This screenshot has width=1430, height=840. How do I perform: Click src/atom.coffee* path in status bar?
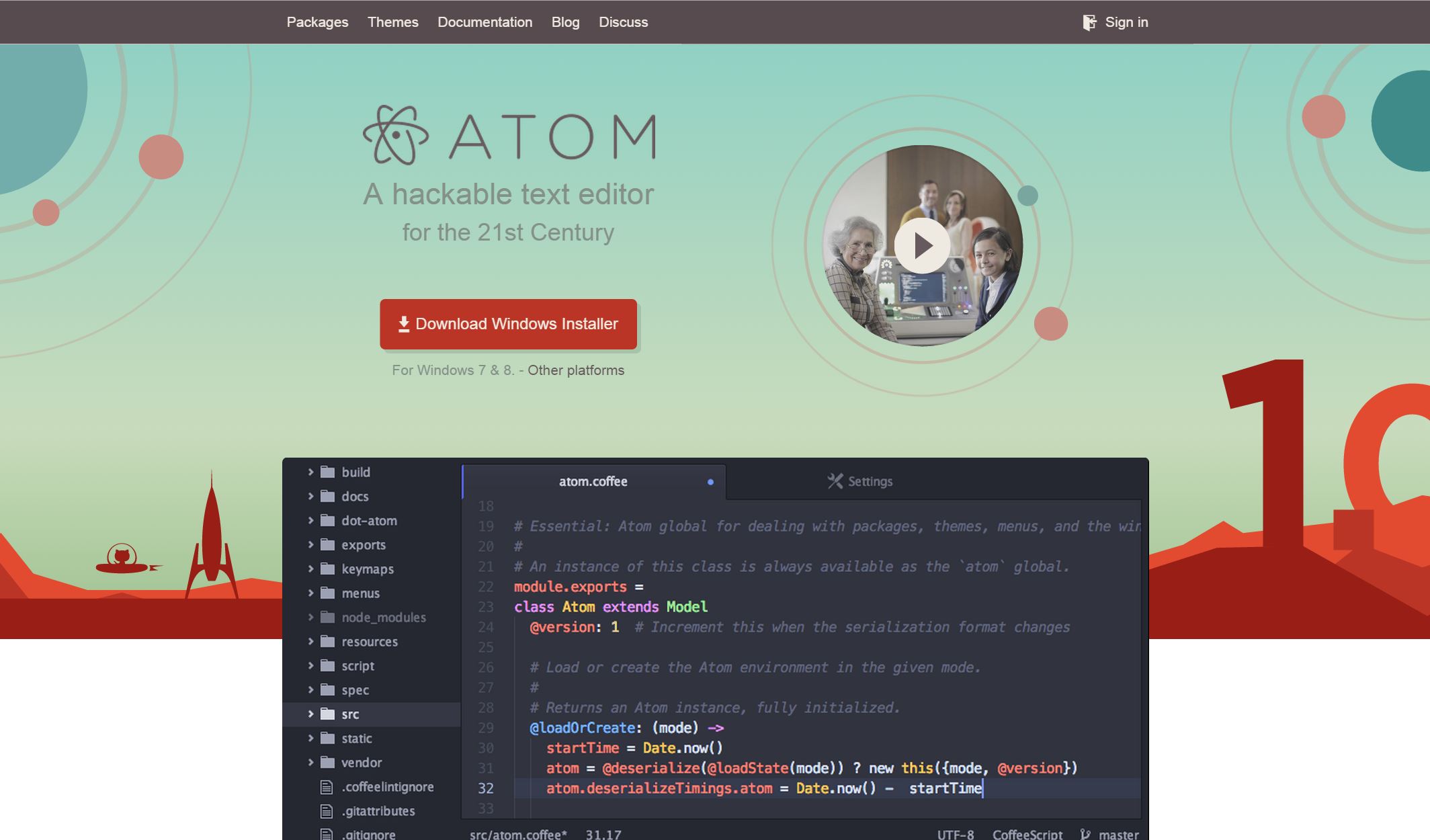tap(518, 834)
